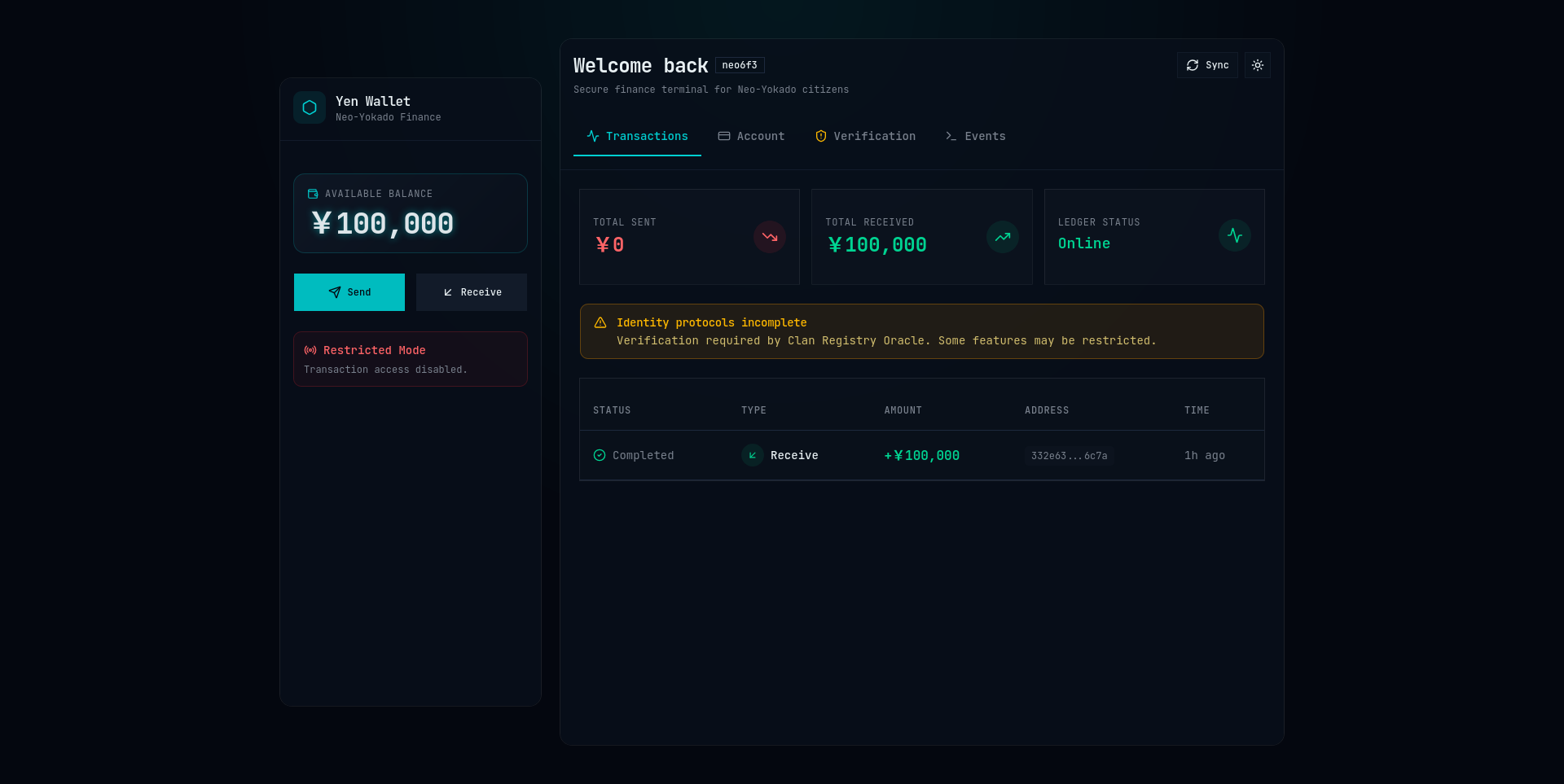Click the receive arrow icon in the table row
The height and width of the screenshot is (784, 1564).
(752, 455)
